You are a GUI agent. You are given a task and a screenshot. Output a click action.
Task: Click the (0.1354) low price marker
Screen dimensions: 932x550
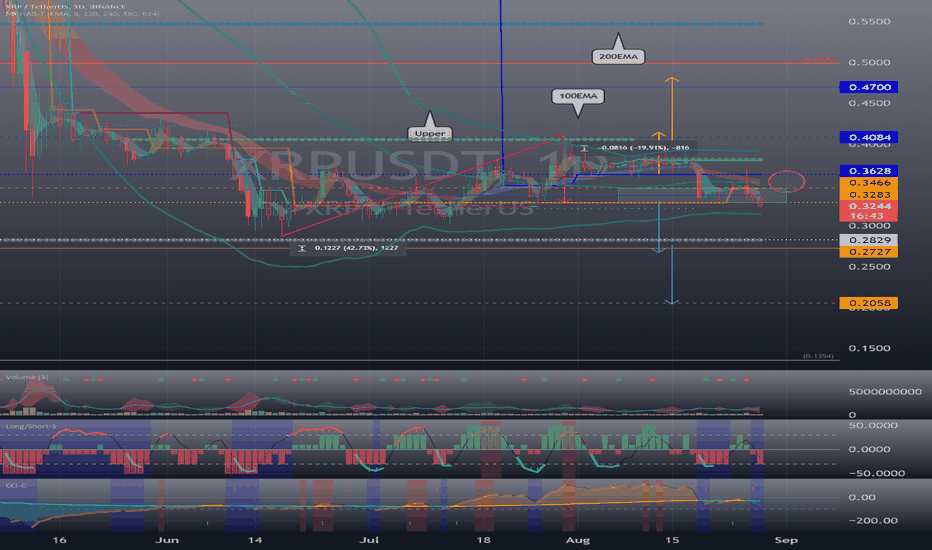tap(818, 356)
